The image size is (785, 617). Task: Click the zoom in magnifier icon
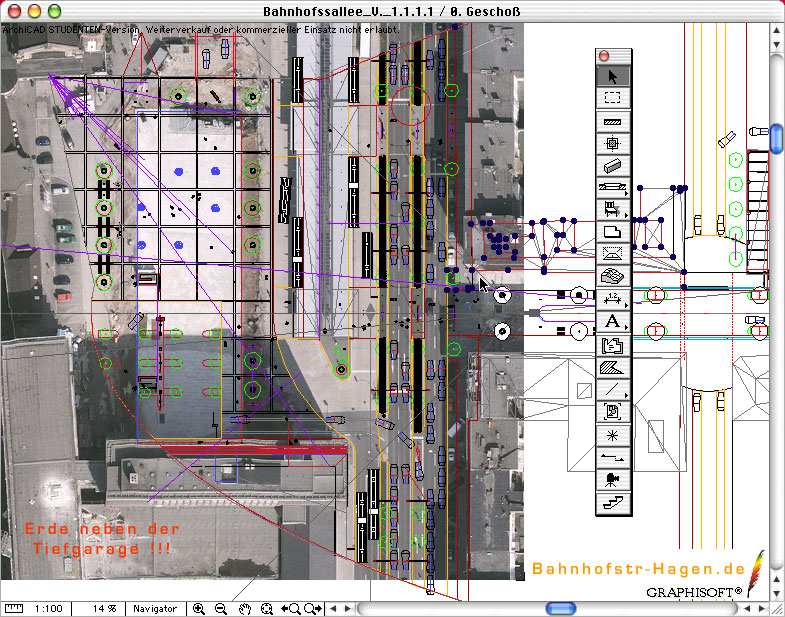198,608
